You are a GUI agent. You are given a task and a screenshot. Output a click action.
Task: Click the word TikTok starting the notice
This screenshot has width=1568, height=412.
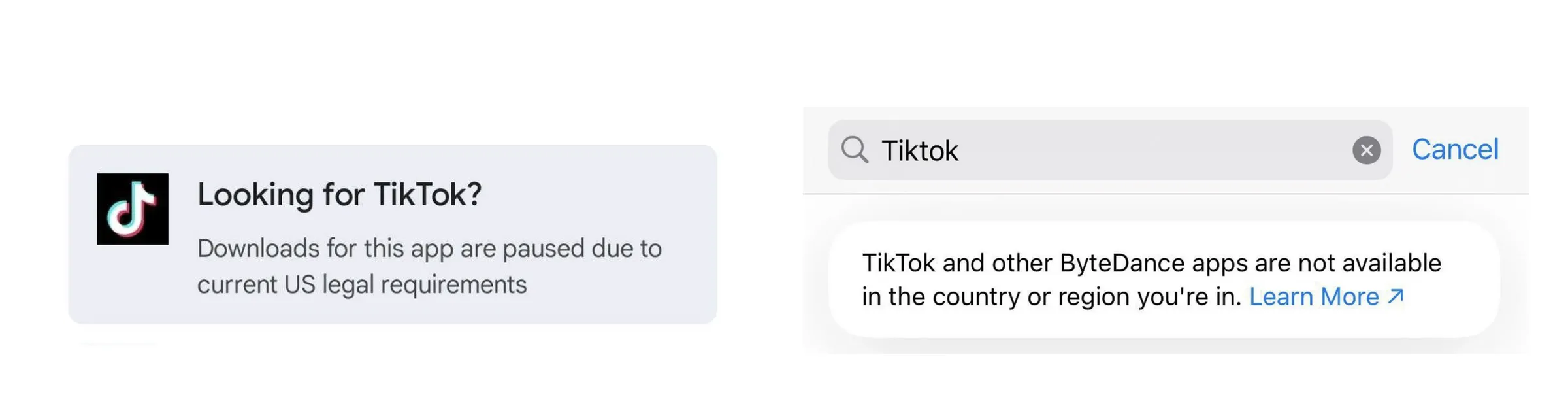[x=898, y=263]
